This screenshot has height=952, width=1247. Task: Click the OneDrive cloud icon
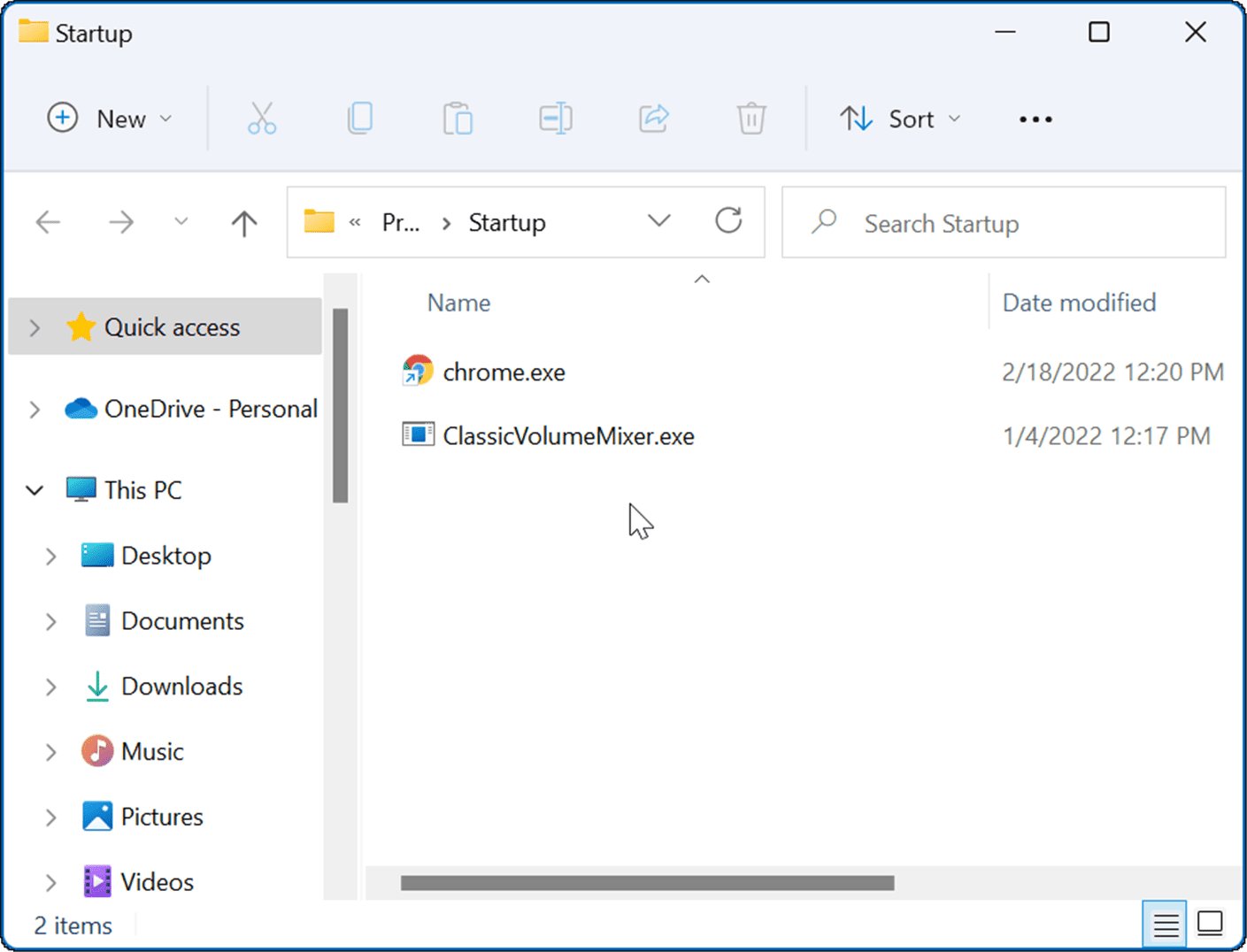pyautogui.click(x=81, y=409)
